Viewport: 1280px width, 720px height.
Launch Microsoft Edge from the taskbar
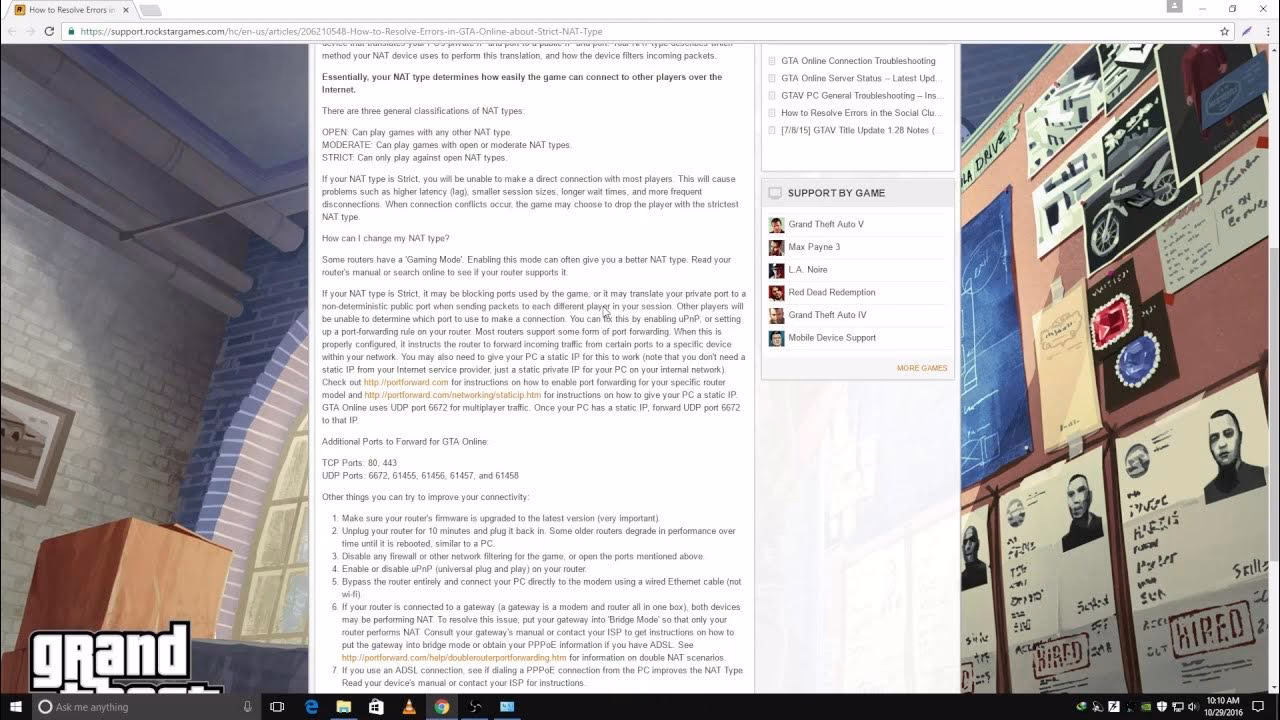click(311, 707)
